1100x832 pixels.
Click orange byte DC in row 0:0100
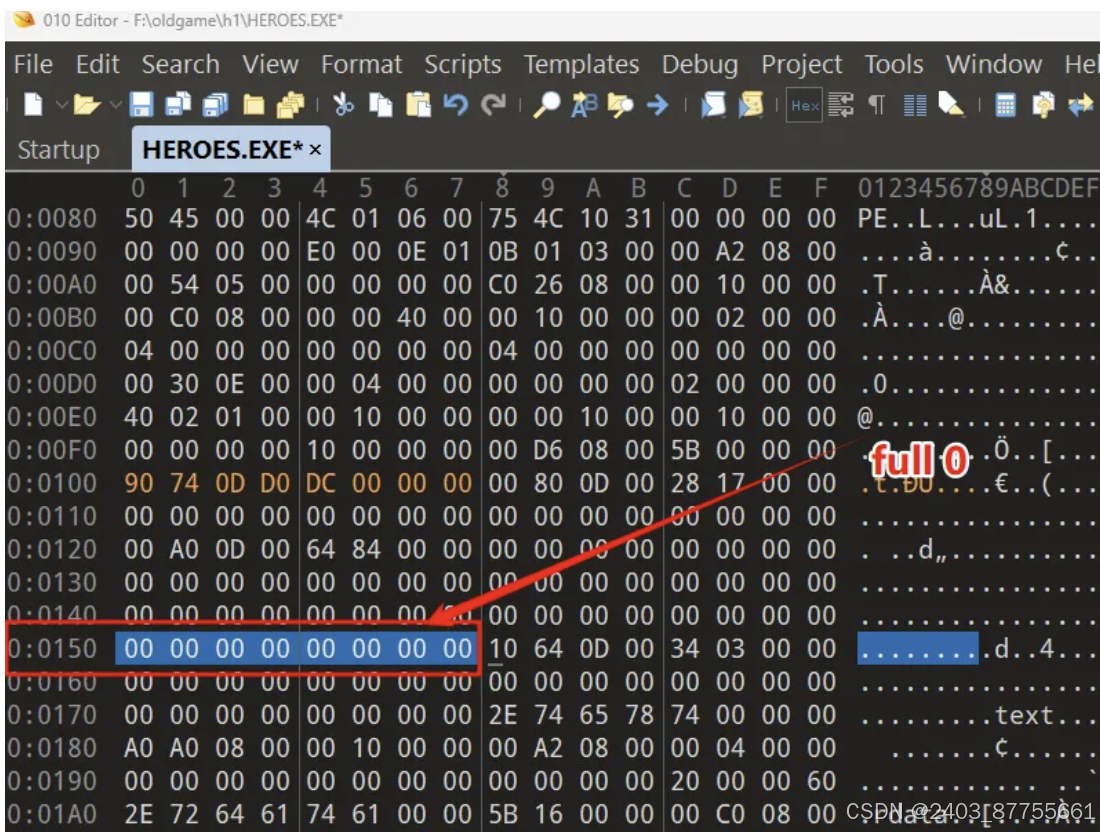click(x=321, y=483)
